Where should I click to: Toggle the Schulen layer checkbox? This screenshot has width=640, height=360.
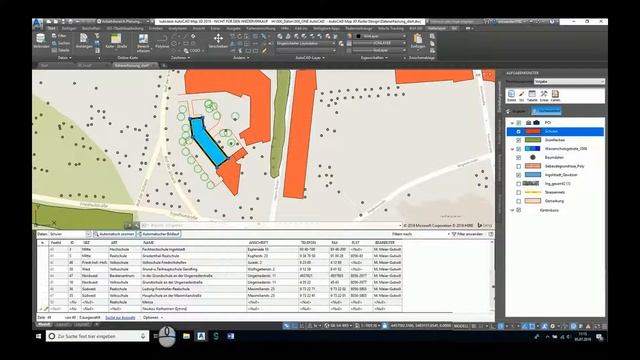tap(519, 131)
